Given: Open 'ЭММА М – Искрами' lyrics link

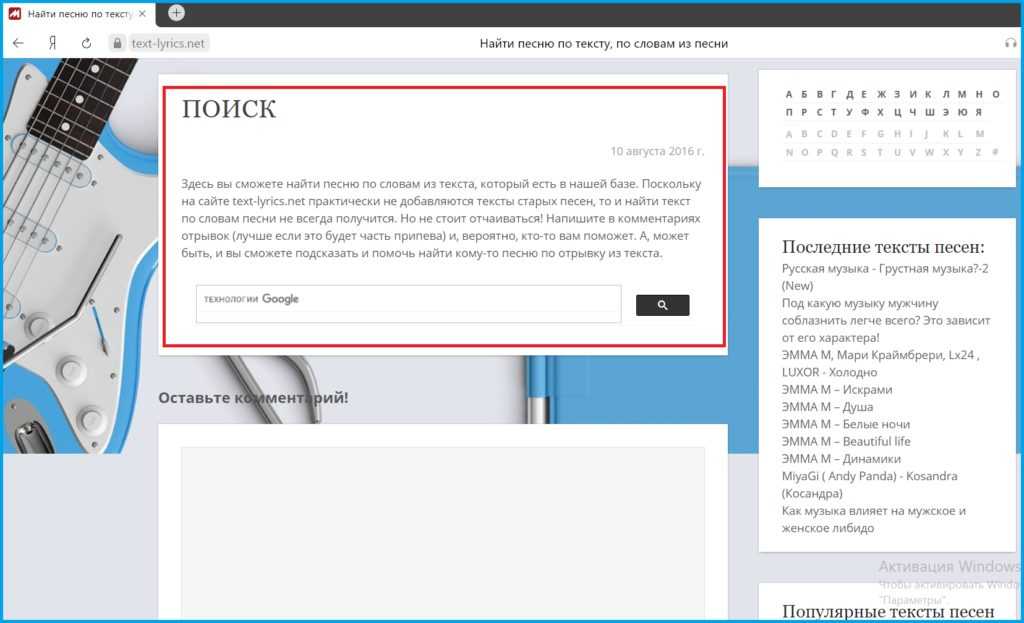Looking at the screenshot, I should (837, 389).
